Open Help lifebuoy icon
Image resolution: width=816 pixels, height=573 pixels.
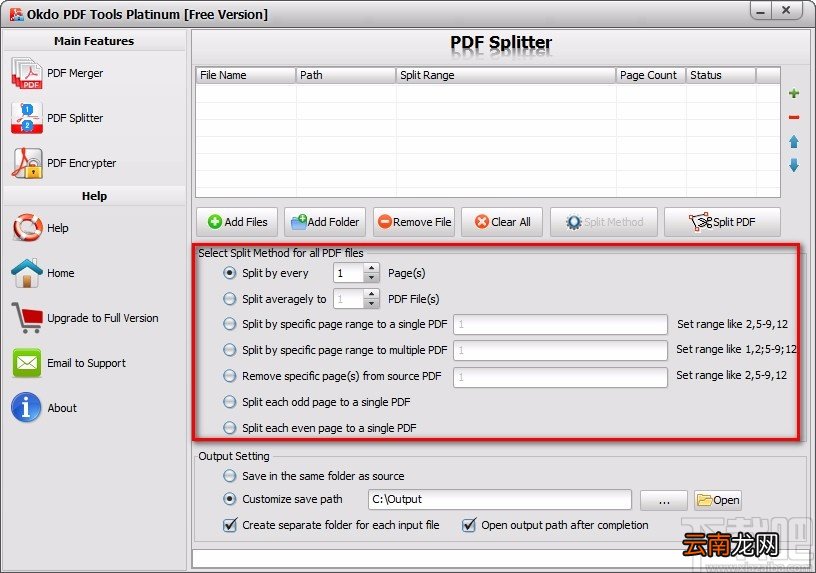pyautogui.click(x=27, y=228)
